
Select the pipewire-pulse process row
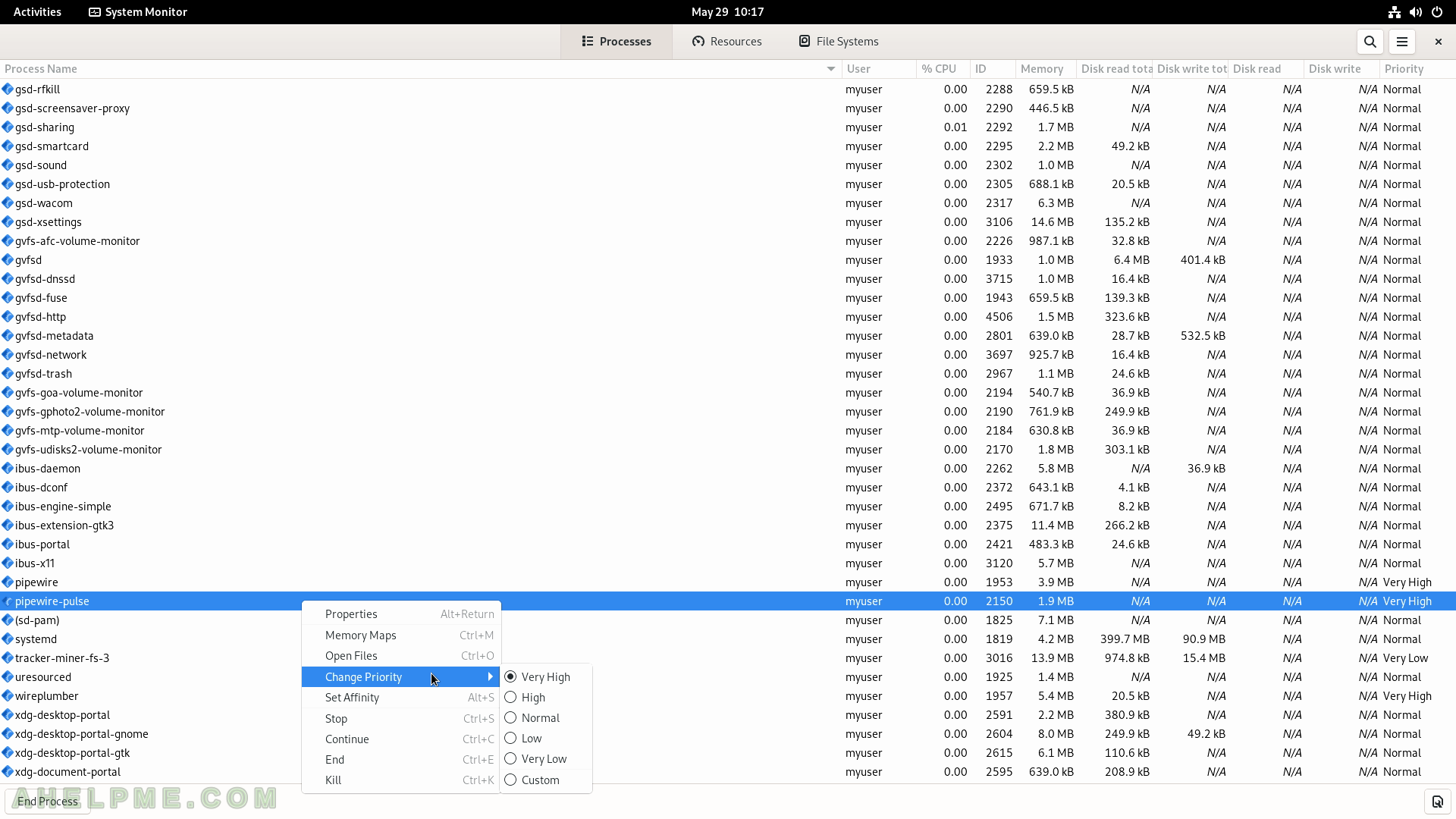(727, 601)
